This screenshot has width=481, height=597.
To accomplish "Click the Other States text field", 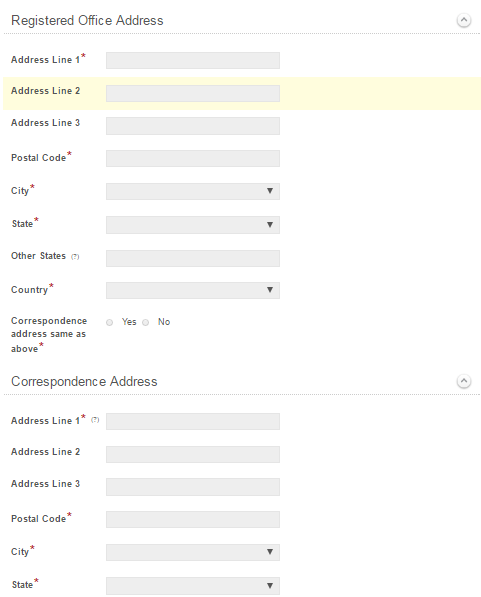I will click(193, 258).
